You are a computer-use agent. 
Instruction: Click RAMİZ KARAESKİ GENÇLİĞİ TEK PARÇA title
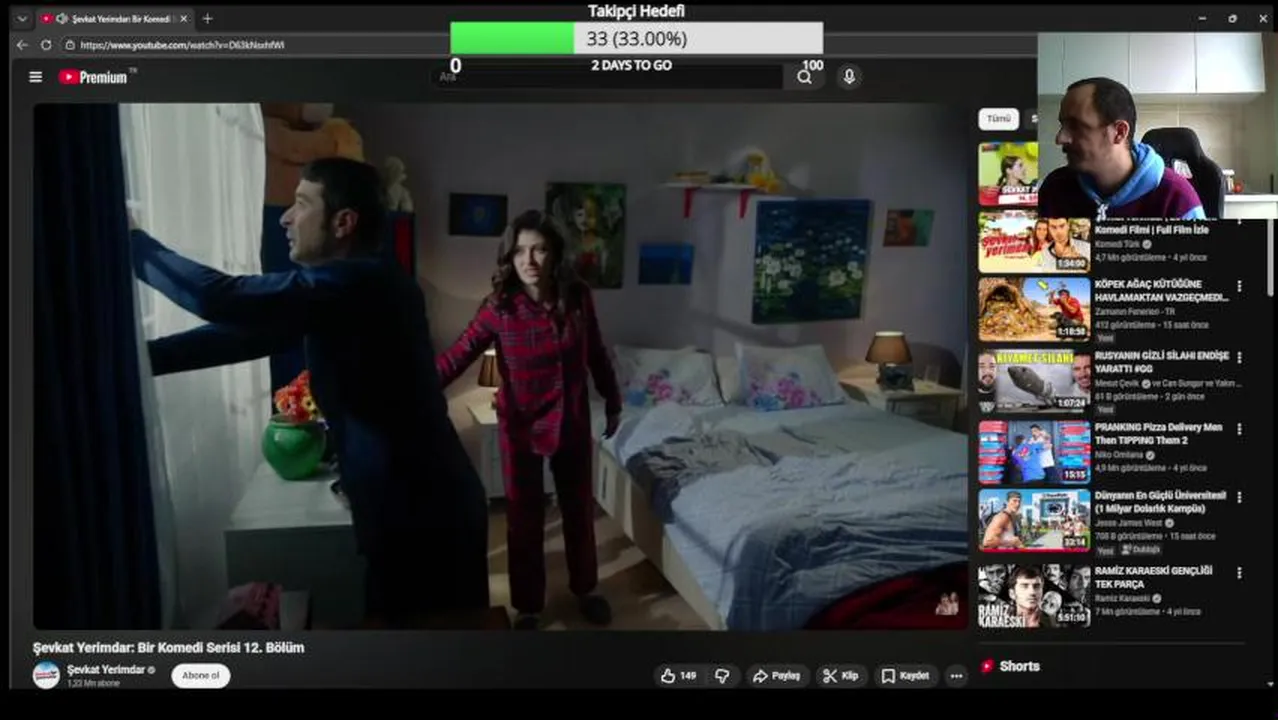pos(1153,577)
